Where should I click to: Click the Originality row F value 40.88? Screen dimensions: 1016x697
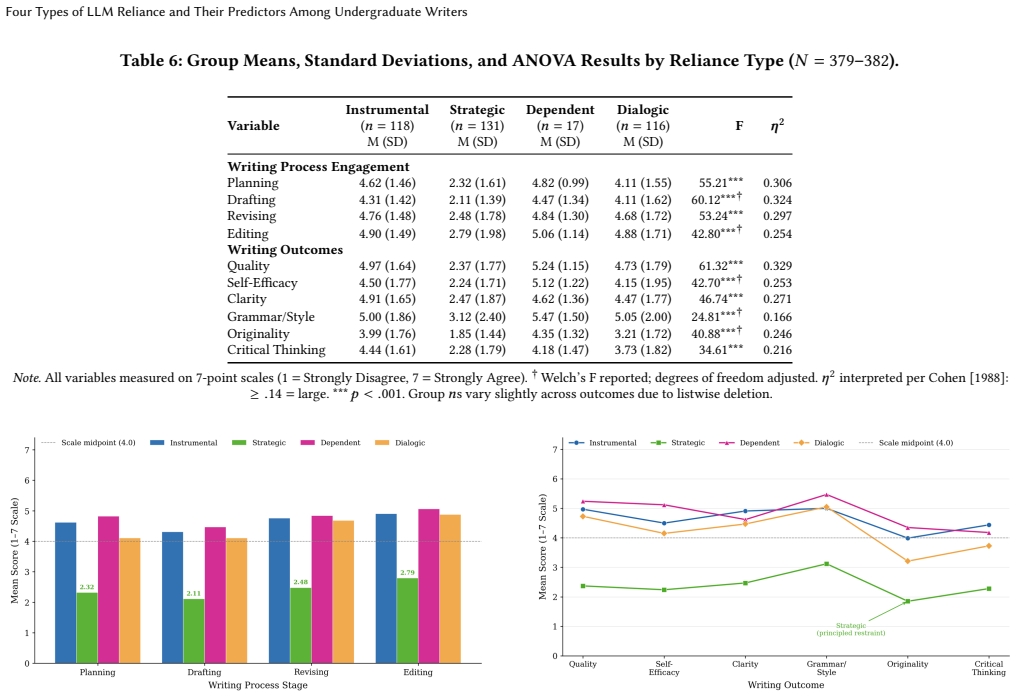coord(715,333)
